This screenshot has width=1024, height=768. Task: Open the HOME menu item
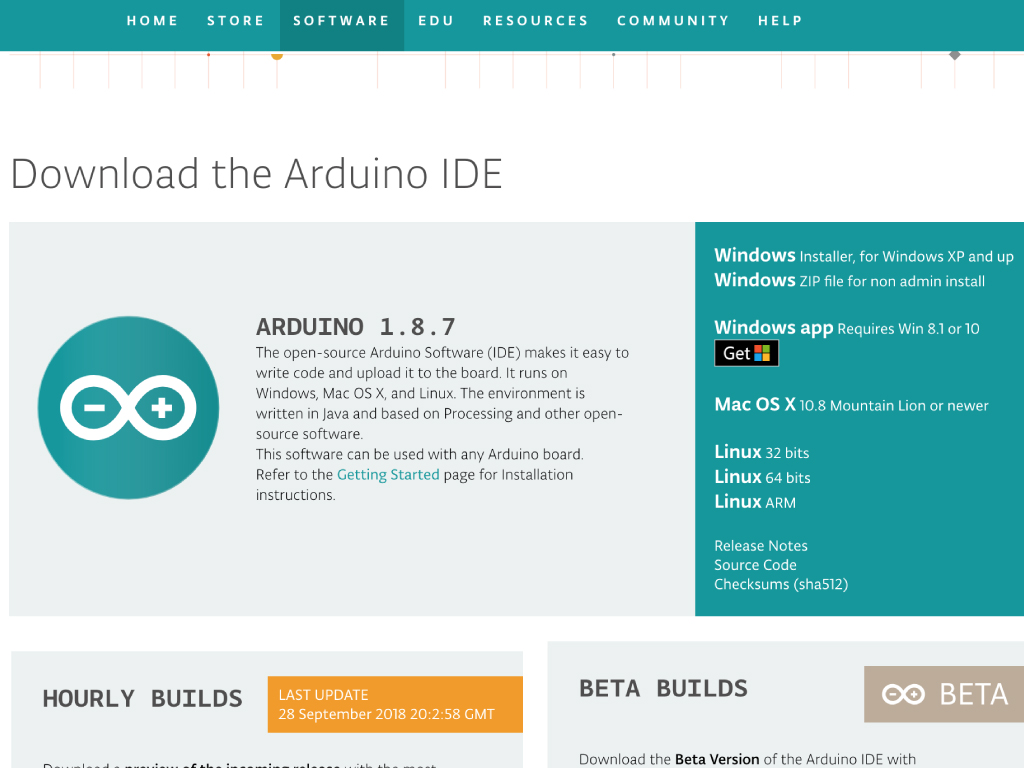pos(152,21)
